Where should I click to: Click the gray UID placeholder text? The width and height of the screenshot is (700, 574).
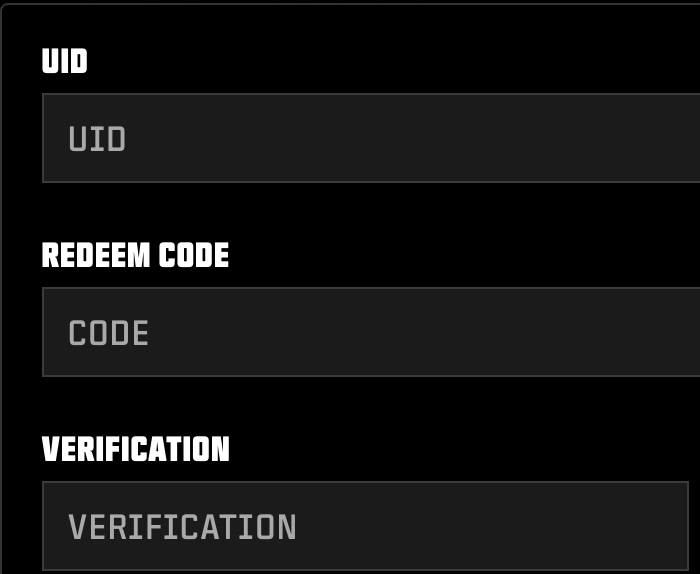pyautogui.click(x=97, y=139)
